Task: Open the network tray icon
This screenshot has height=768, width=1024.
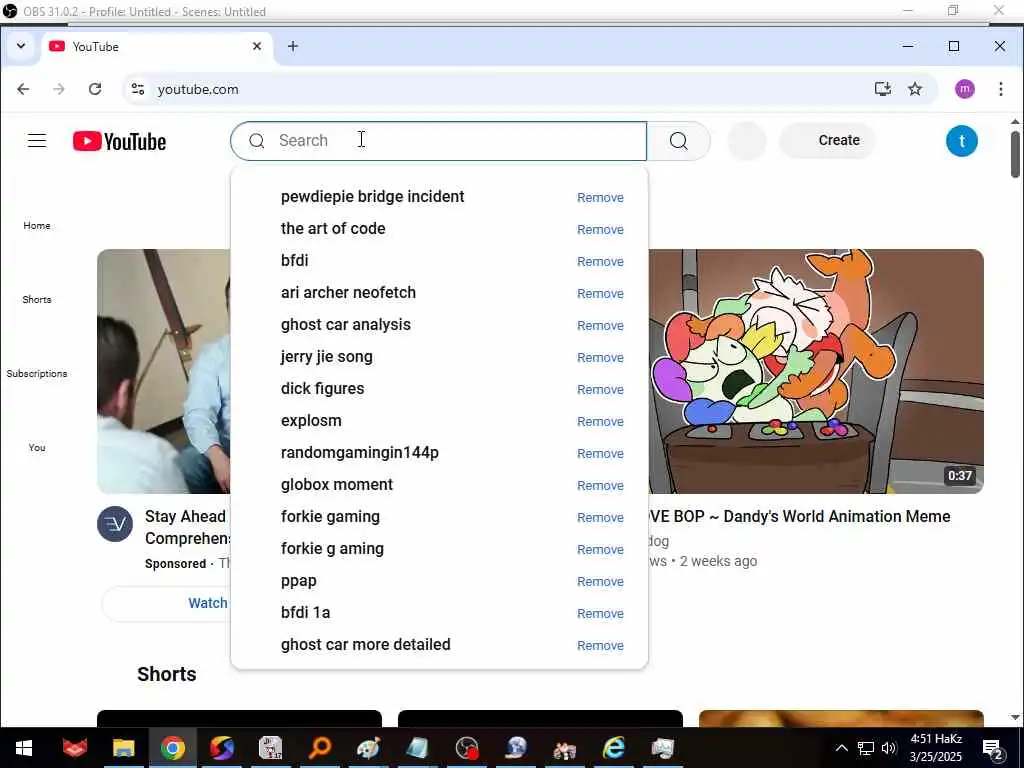Action: click(x=865, y=748)
